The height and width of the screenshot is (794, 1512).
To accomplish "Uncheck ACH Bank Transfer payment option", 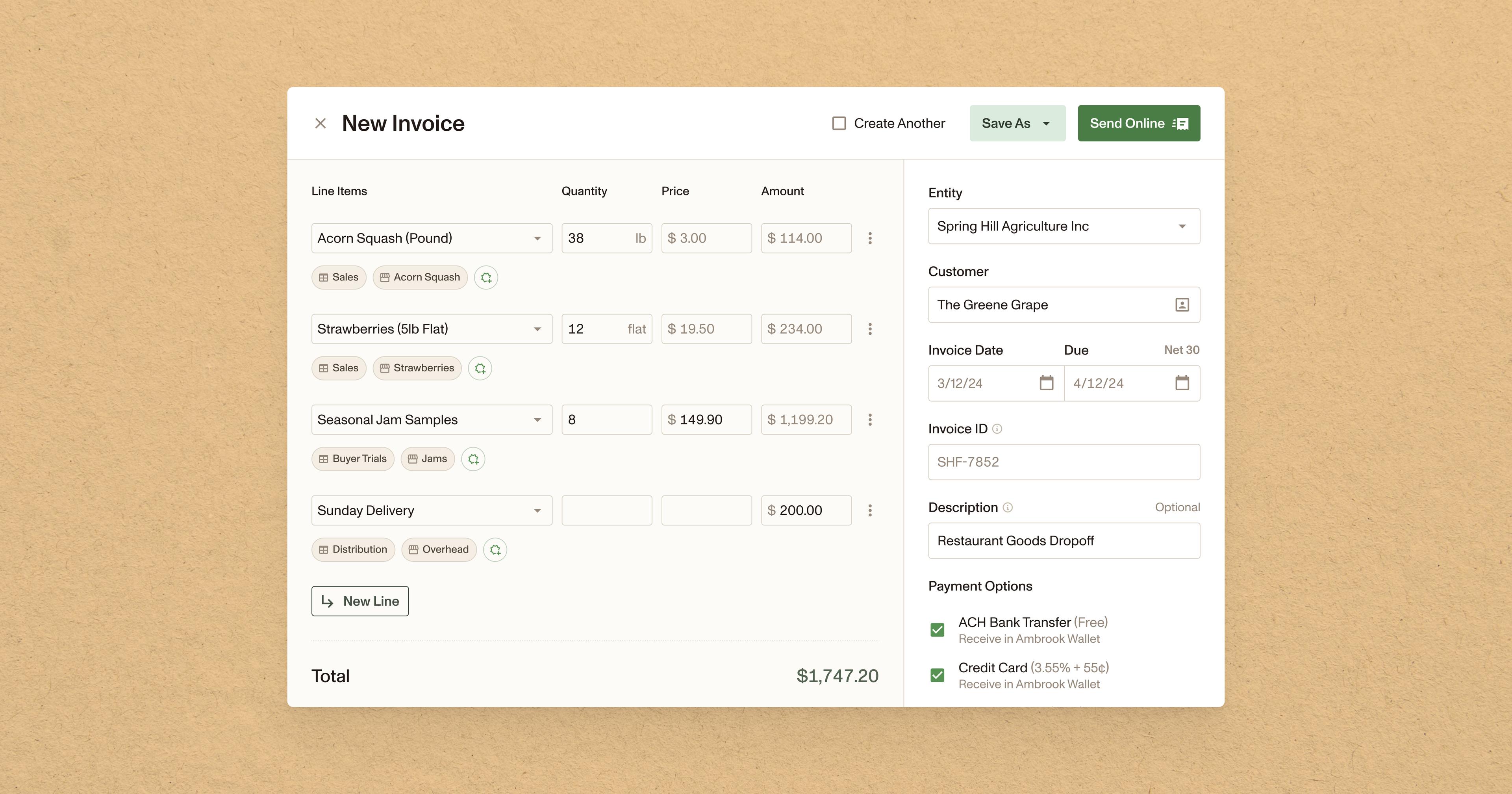I will coord(938,630).
